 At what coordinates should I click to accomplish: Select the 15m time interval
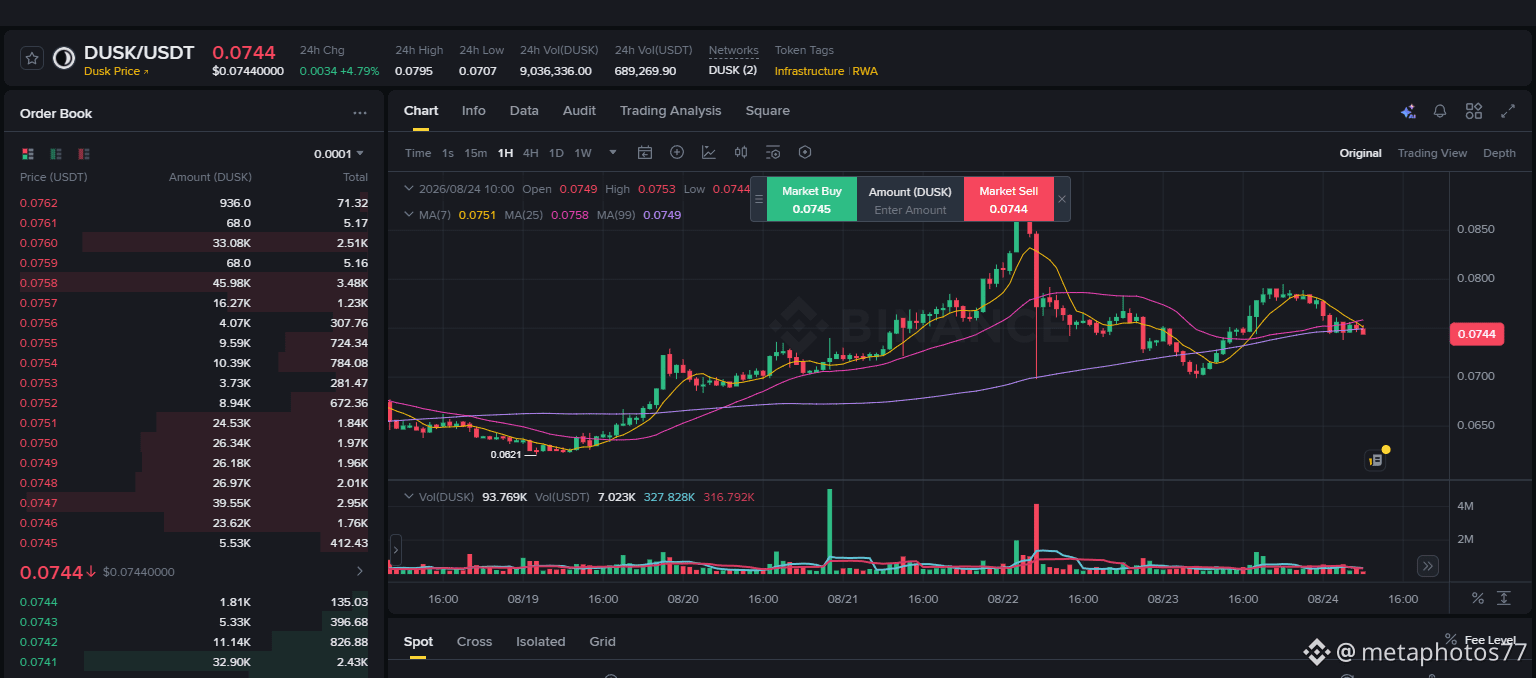[476, 153]
